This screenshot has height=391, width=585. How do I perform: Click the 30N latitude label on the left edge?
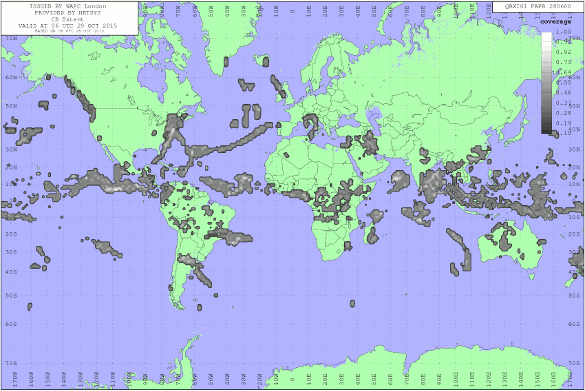11,150
